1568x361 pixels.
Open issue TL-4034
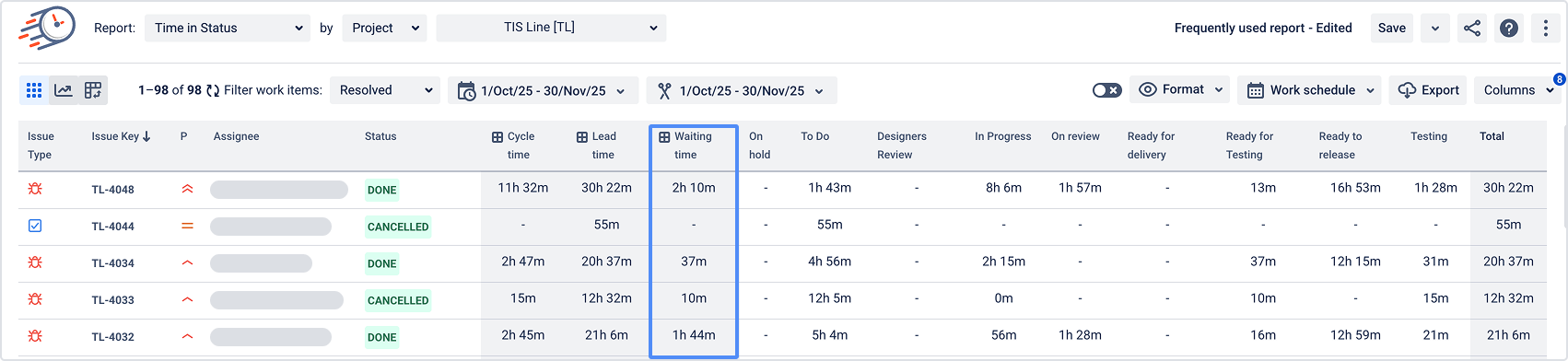coord(113,263)
